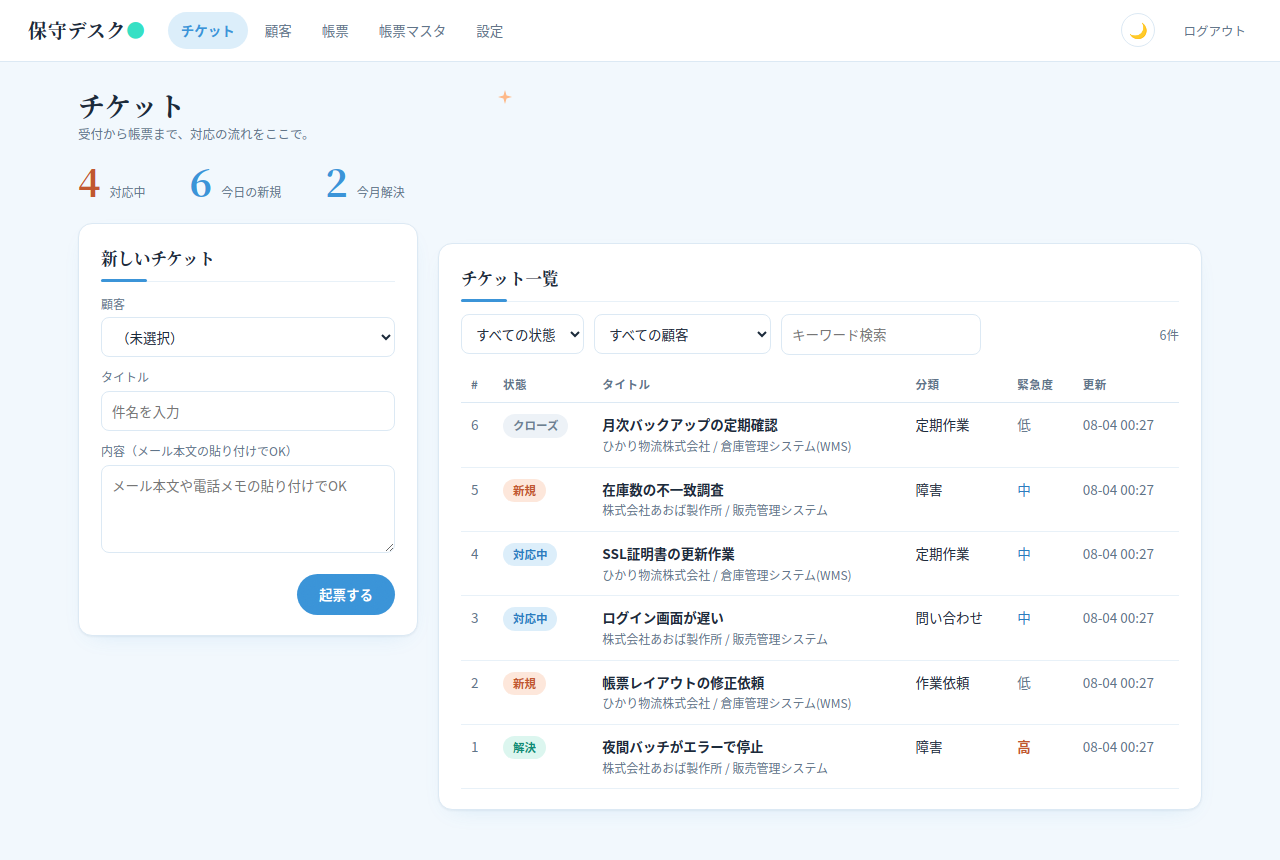This screenshot has height=860, width=1280.
Task: Switch to 帳票マスタ tab
Action: click(412, 31)
